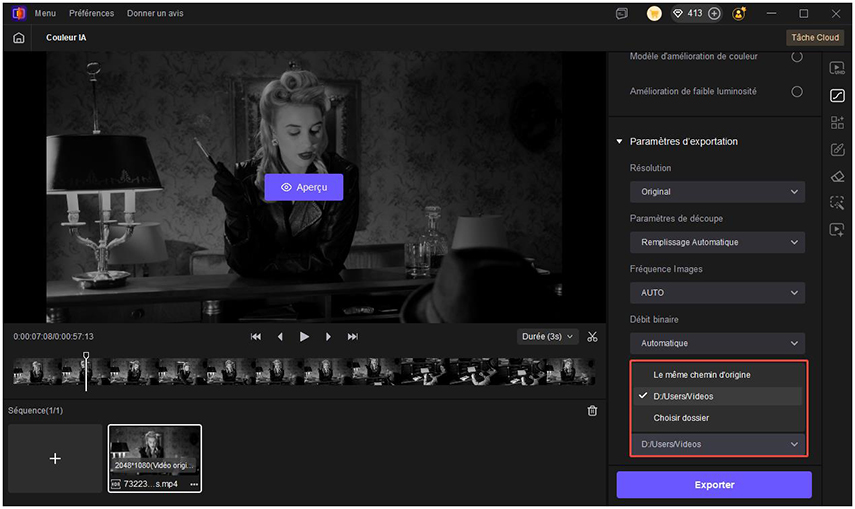Screen dimensions: 855x509
Task: Select the video enhancer sidebar tool
Action: click(837, 68)
